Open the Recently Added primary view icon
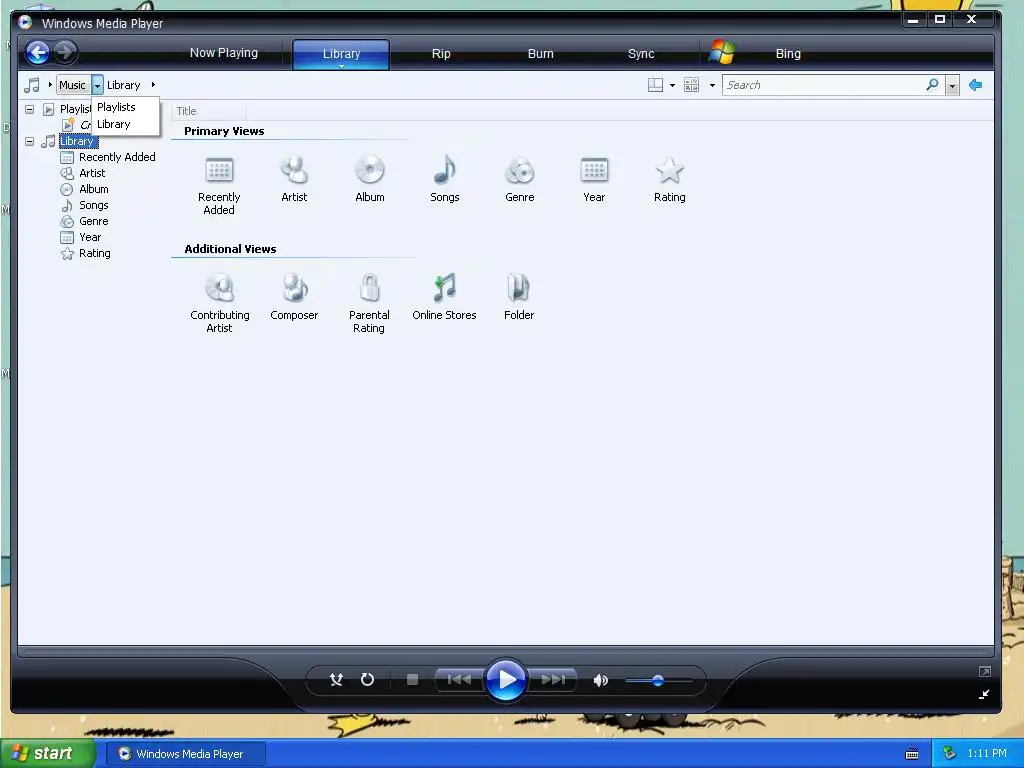This screenshot has width=1024, height=768. [x=219, y=171]
